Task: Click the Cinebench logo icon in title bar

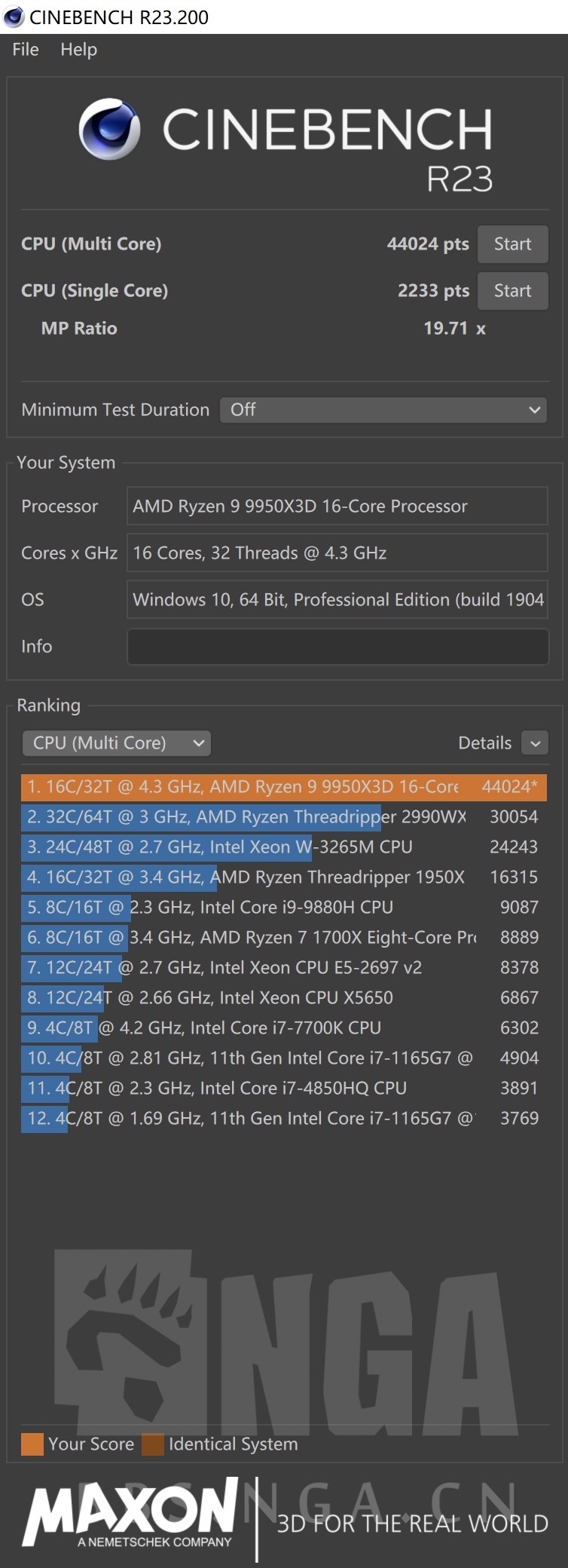Action: (12, 13)
